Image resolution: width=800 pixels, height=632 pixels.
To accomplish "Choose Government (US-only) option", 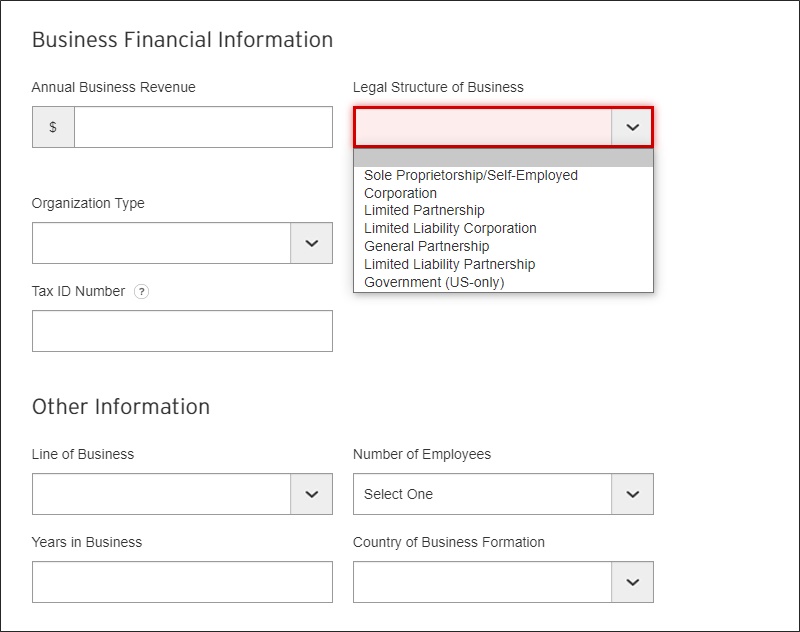I will (x=503, y=282).
